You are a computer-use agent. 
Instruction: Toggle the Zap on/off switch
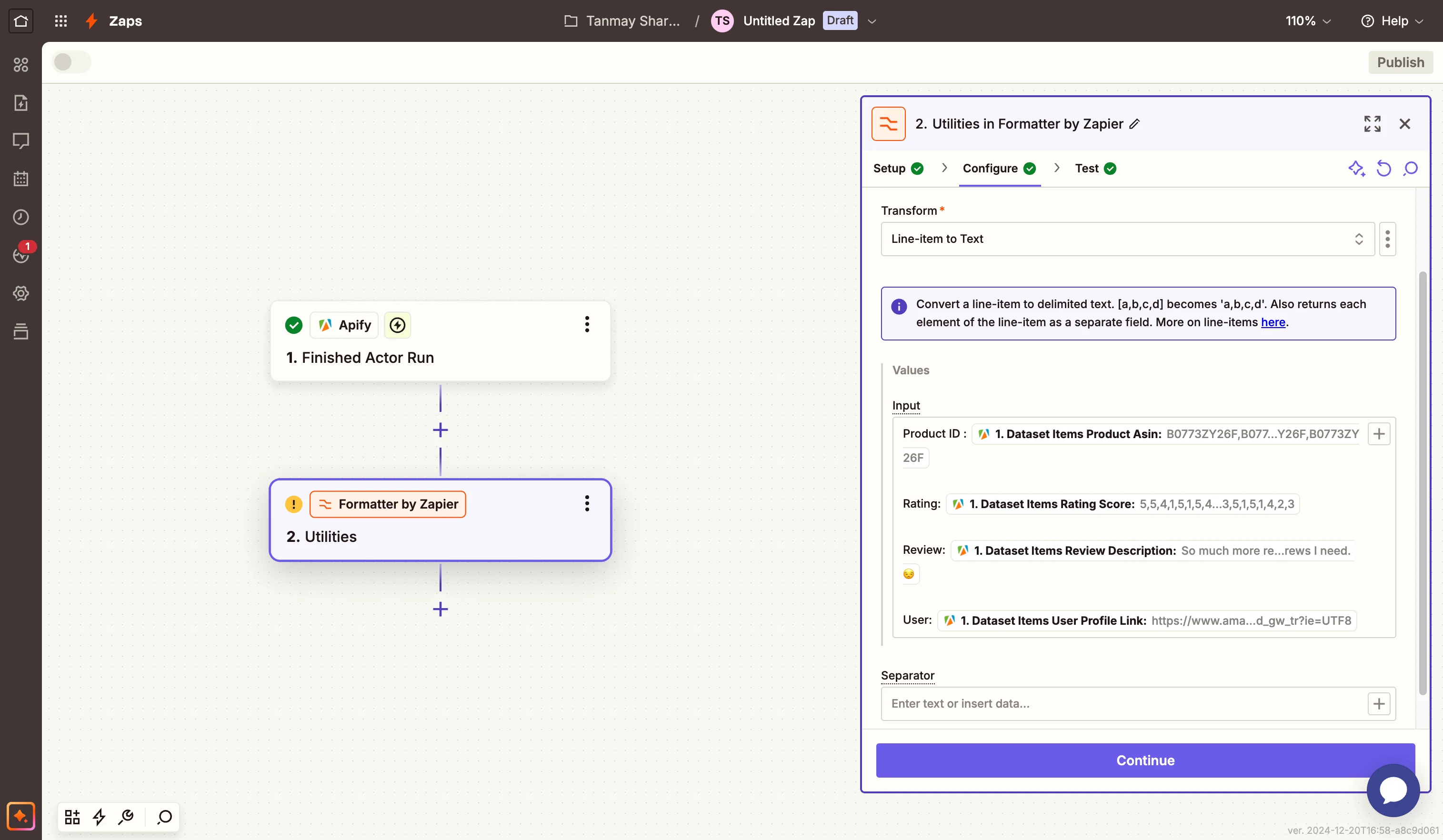(x=71, y=62)
